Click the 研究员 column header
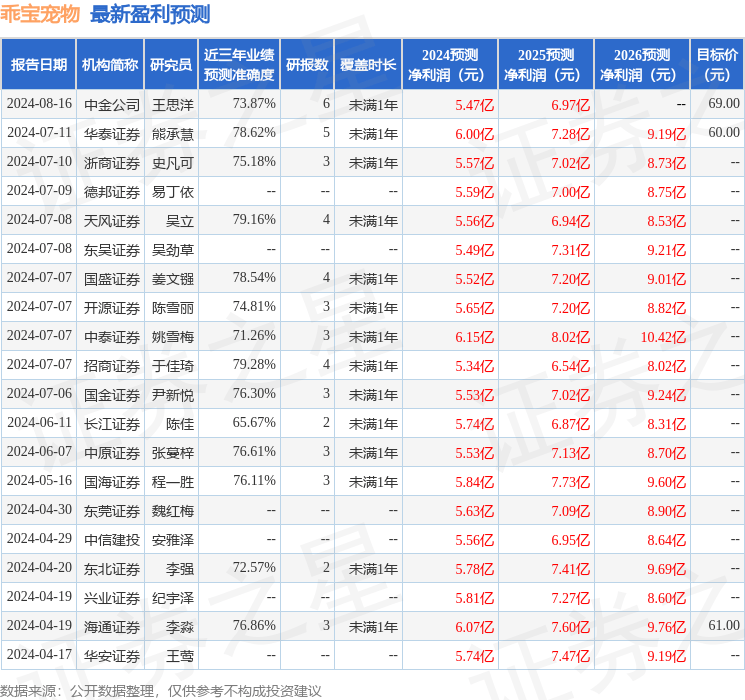 coord(171,65)
